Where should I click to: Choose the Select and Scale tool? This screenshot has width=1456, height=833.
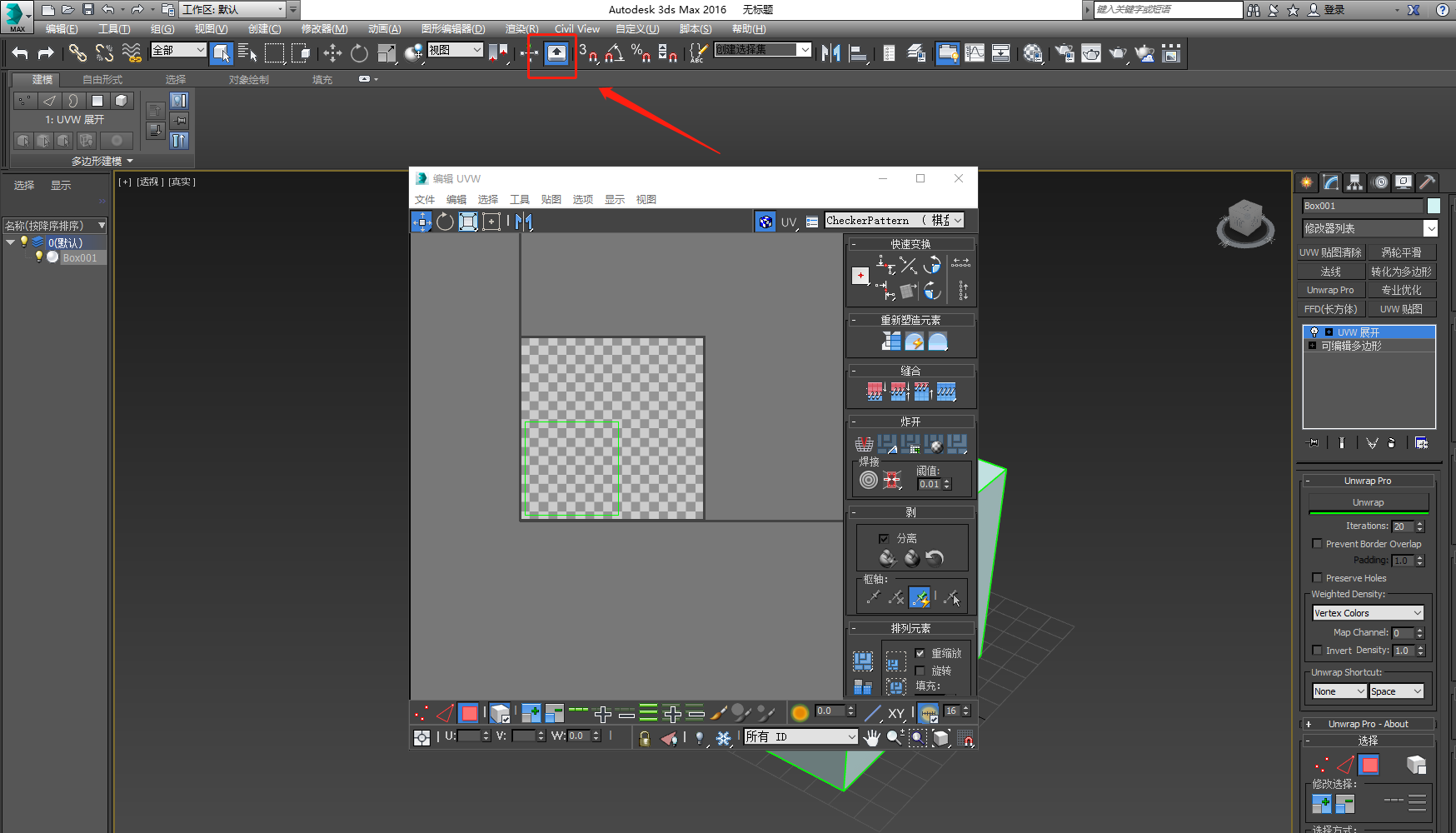pyautogui.click(x=386, y=53)
